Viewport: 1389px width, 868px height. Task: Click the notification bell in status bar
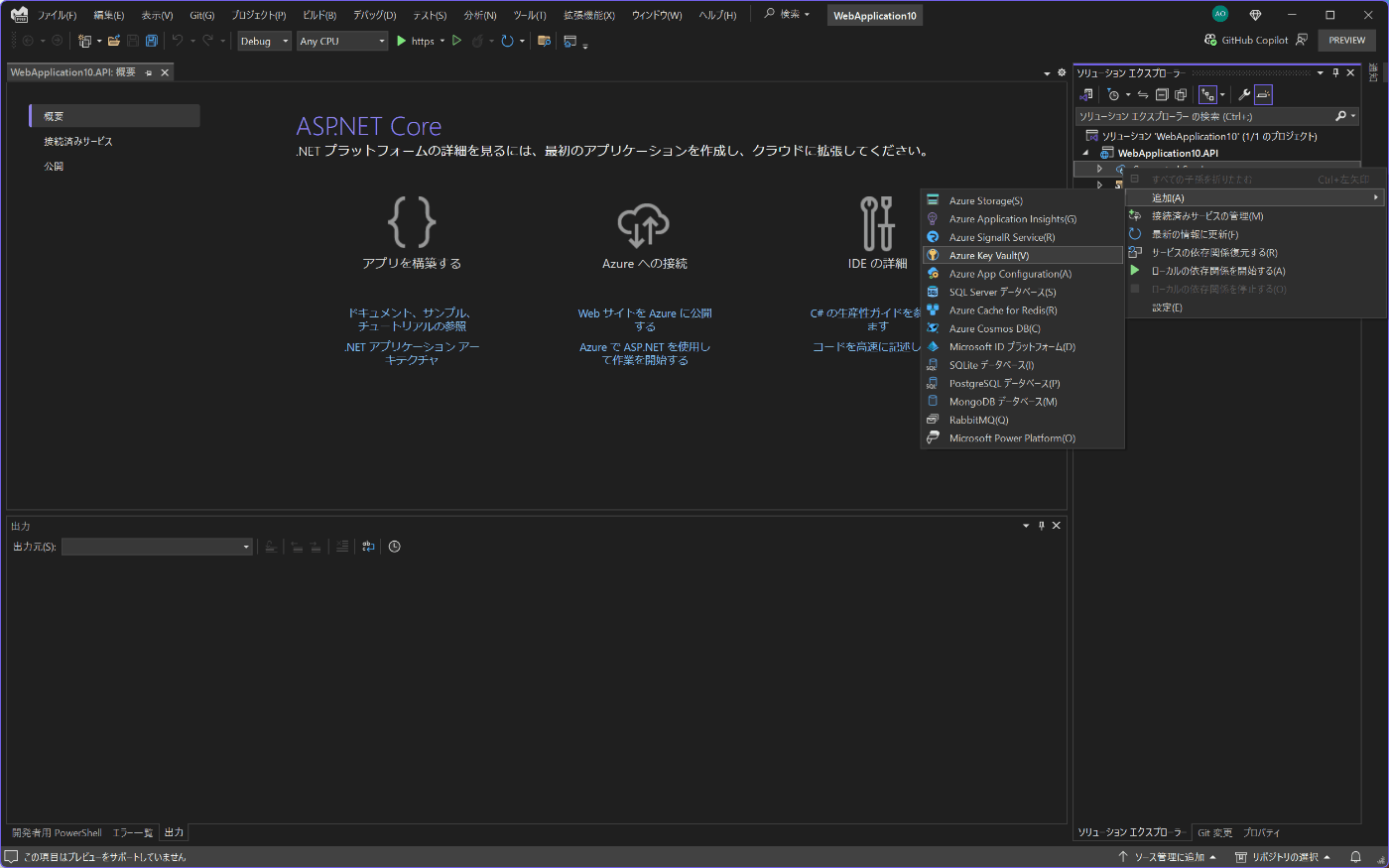click(x=1355, y=857)
